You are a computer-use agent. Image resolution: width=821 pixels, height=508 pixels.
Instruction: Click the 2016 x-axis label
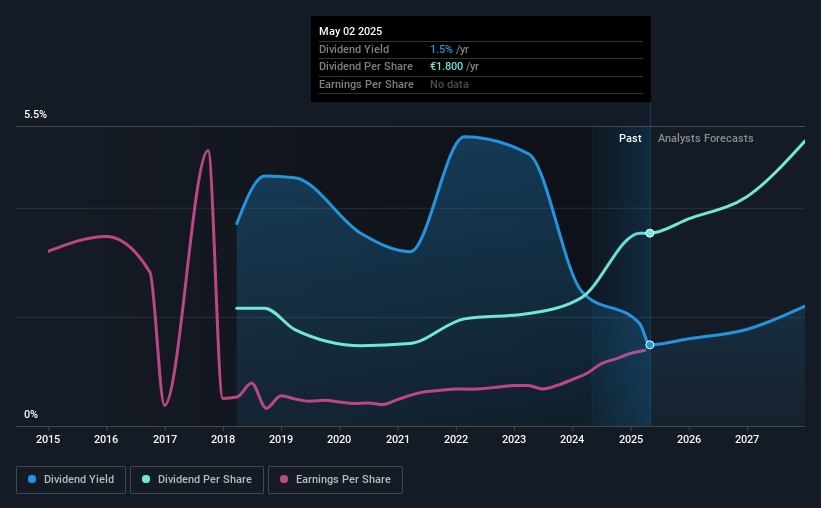106,439
